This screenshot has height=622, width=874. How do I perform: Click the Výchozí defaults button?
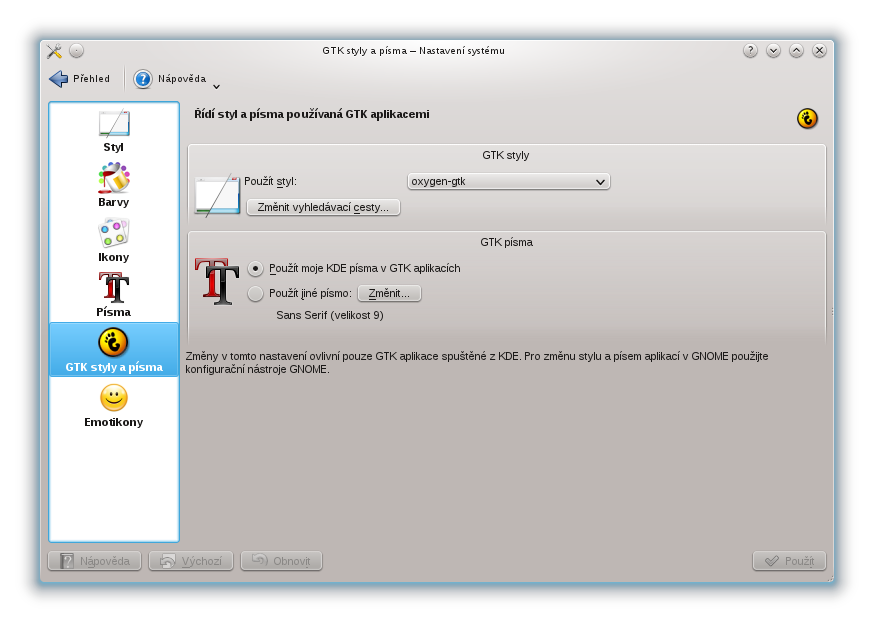191,561
